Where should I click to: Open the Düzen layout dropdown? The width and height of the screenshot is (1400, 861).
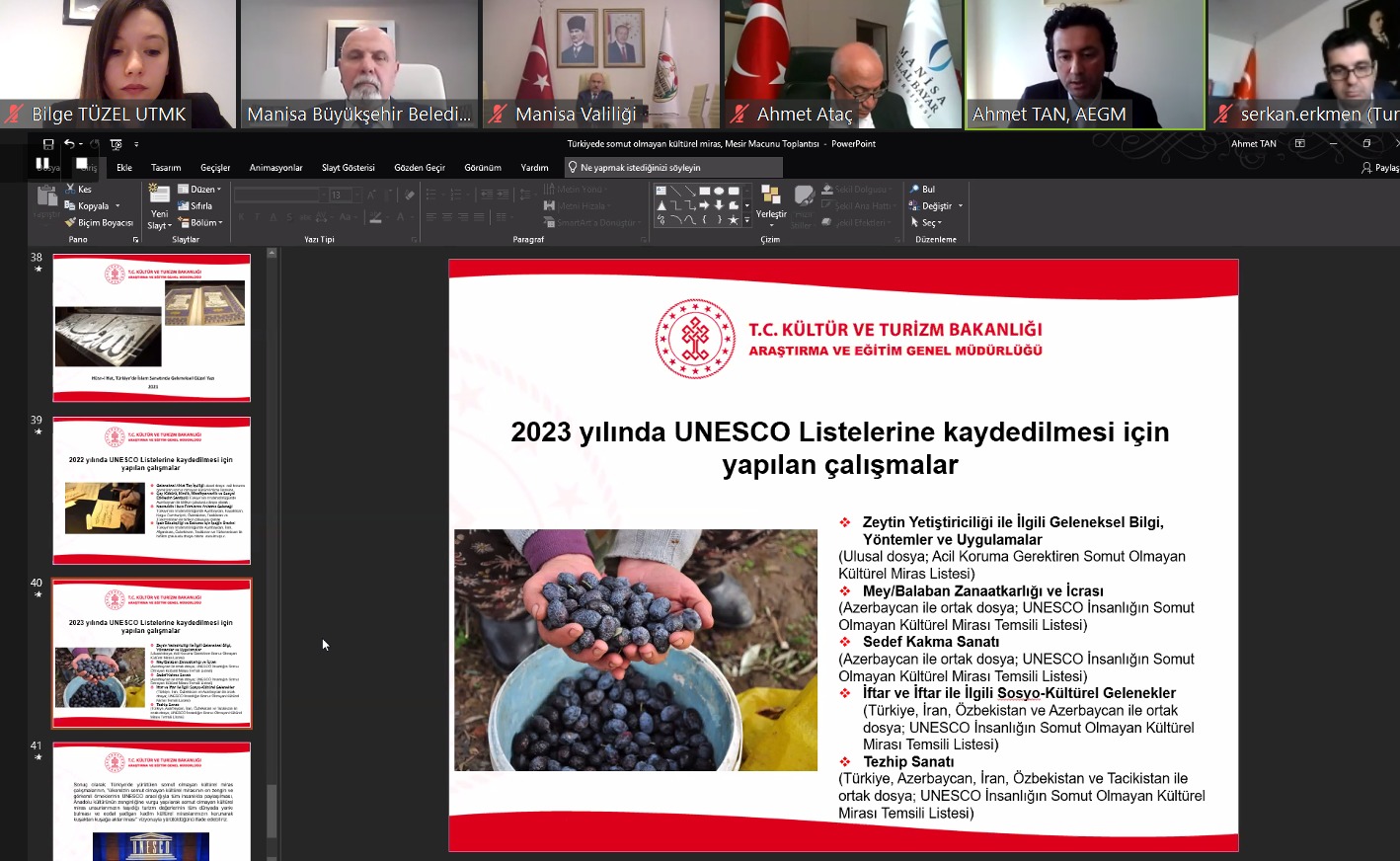(199, 190)
